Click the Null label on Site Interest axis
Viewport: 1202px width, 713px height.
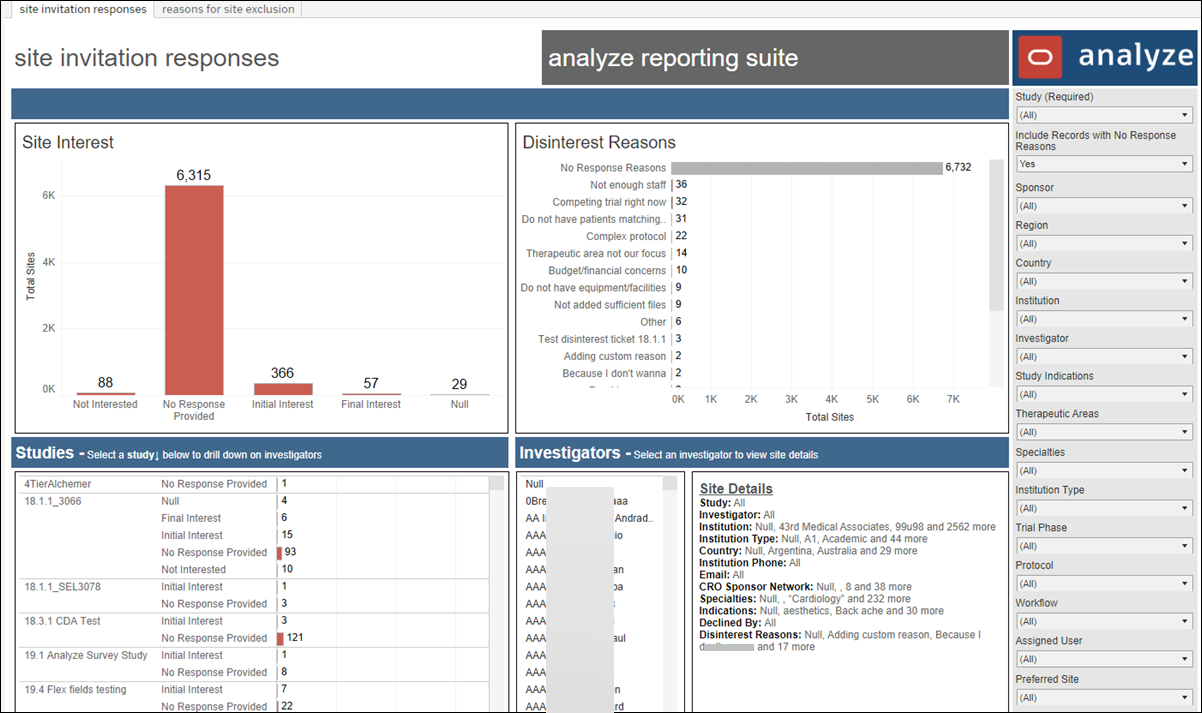click(459, 404)
